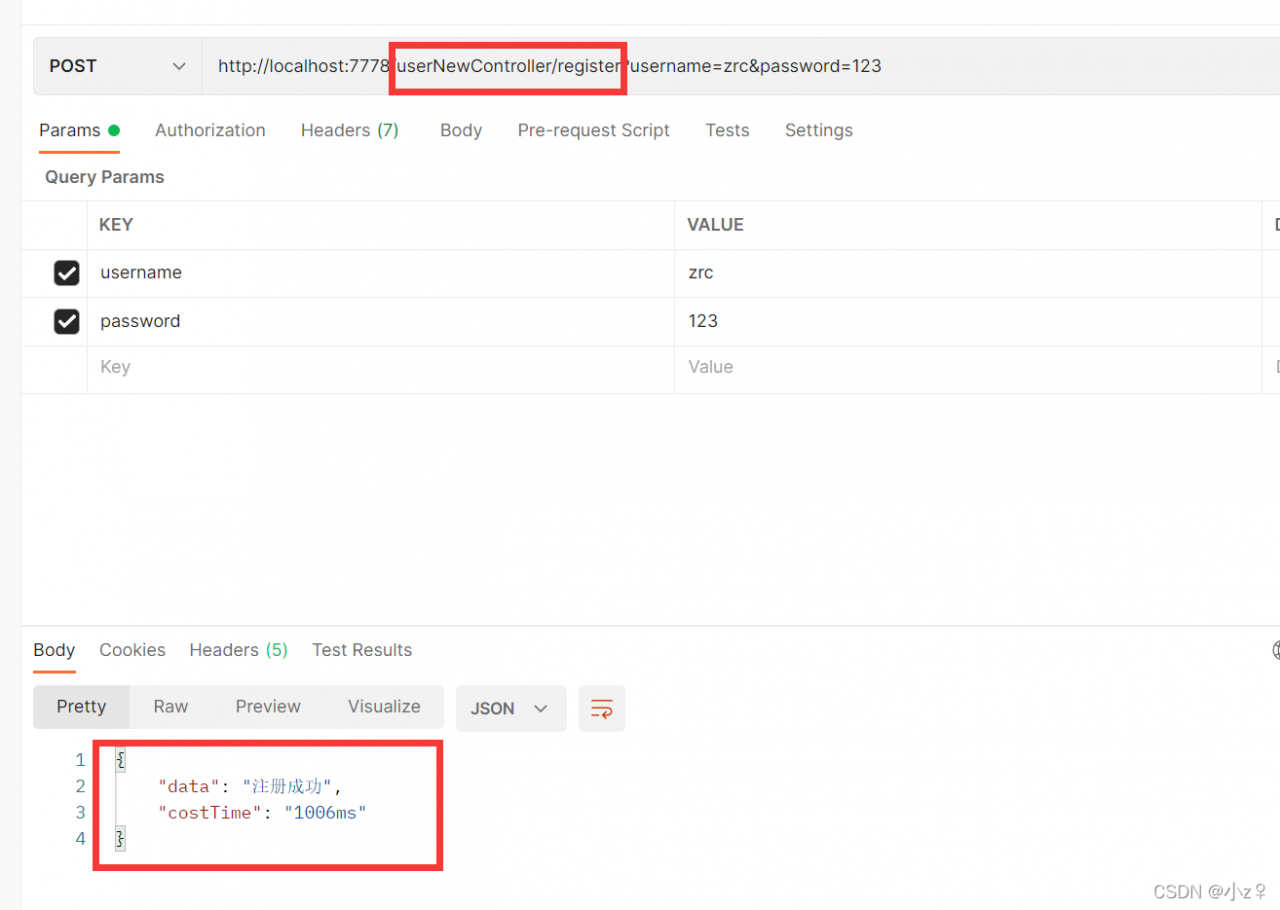Viewport: 1280px width, 910px height.
Task: Click the empty Key placeholder field
Action: [381, 367]
